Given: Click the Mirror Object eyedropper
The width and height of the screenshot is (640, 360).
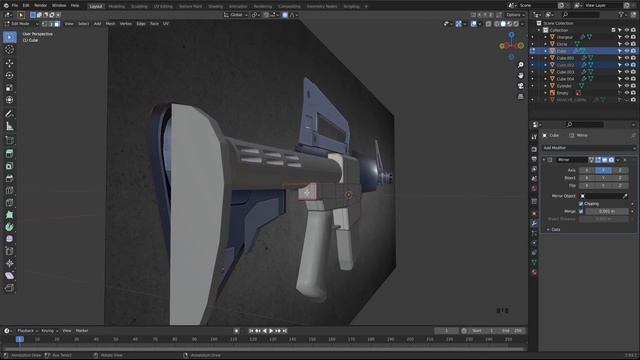Looking at the screenshot, I should tap(625, 196).
